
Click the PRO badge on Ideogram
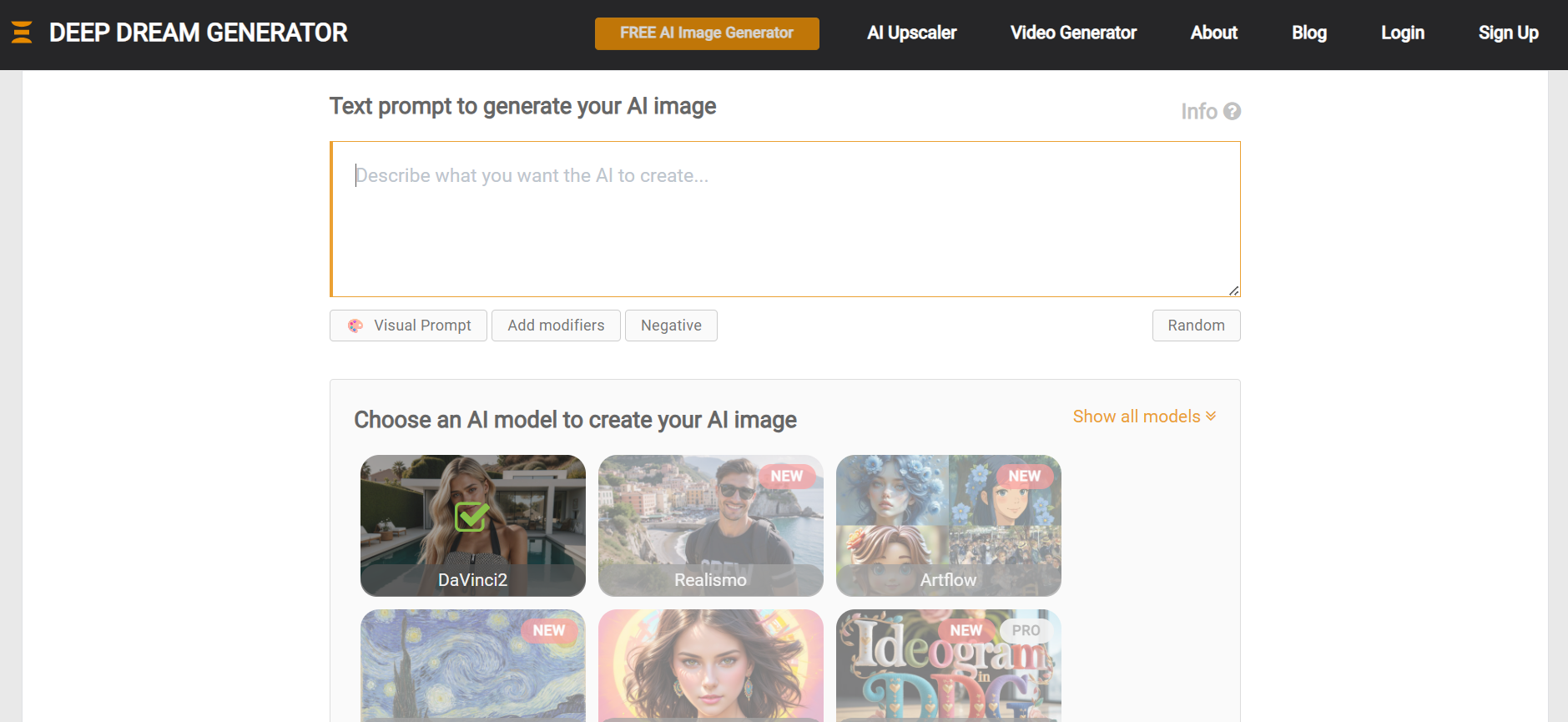pyautogui.click(x=1026, y=630)
